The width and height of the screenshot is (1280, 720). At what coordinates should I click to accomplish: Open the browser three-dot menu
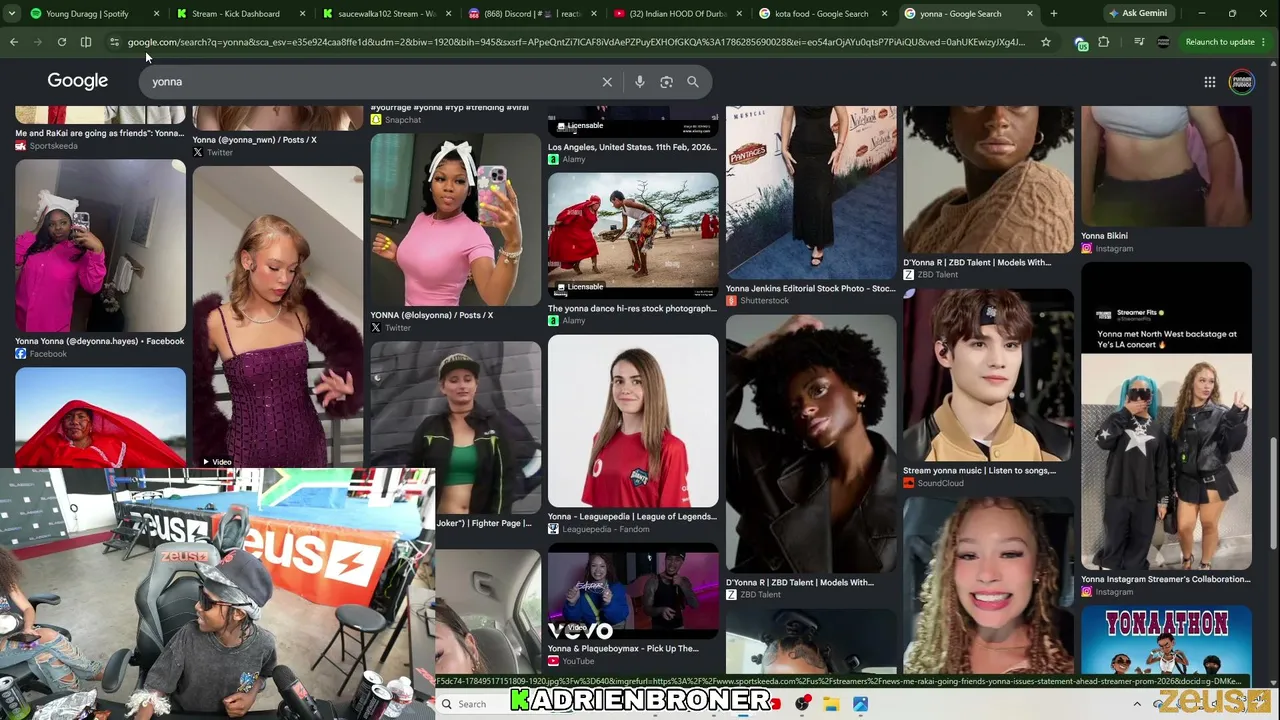coord(1264,42)
